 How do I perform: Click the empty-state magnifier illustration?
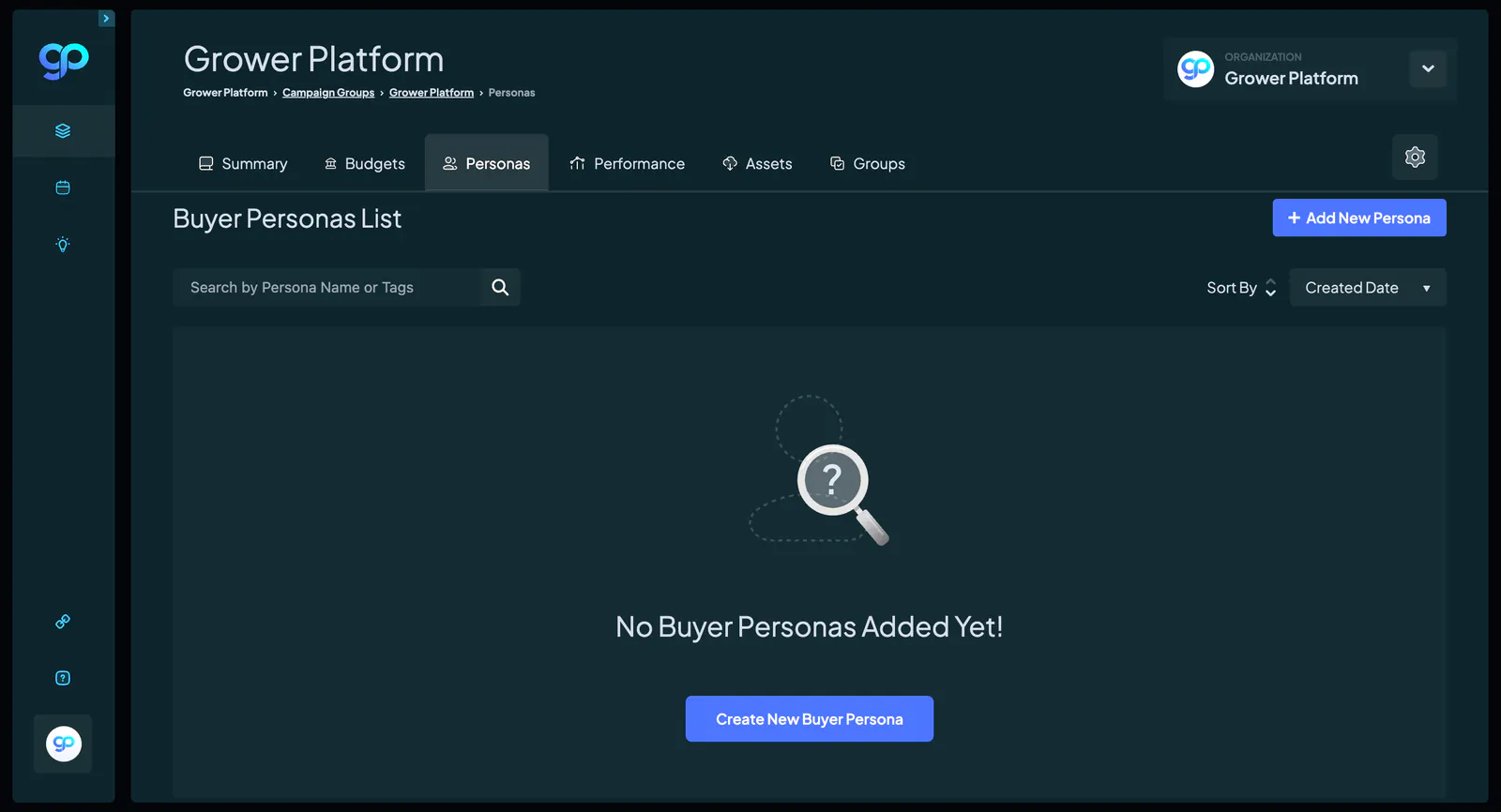point(819,471)
